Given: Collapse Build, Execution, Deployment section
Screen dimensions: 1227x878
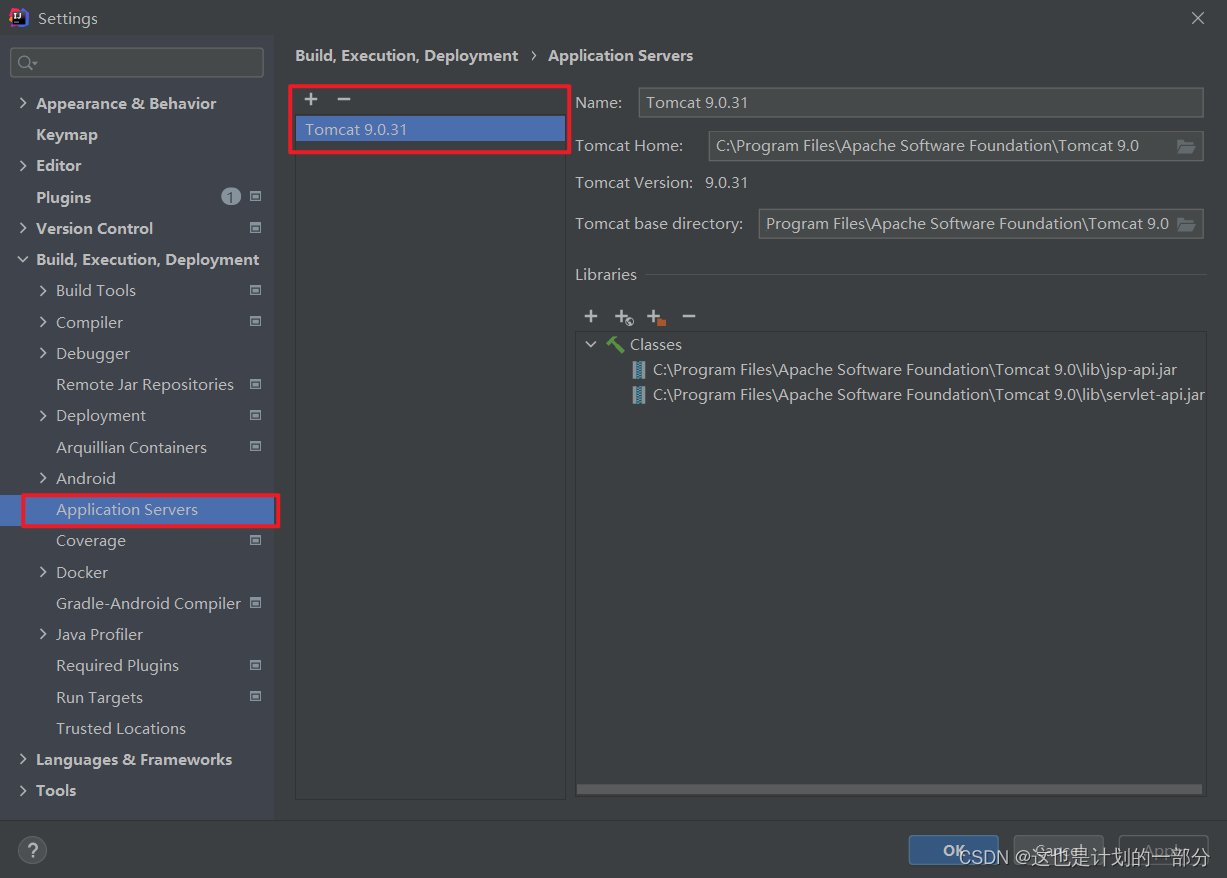Looking at the screenshot, I should (23, 259).
